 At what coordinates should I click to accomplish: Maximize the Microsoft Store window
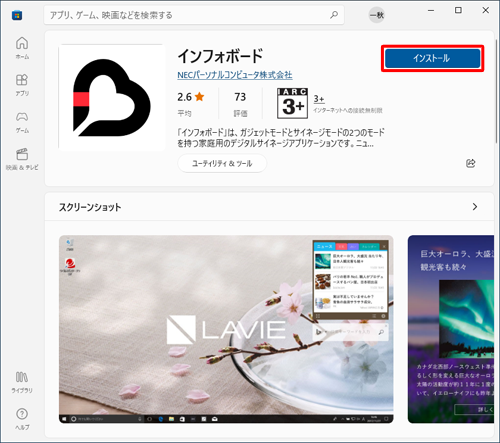pyautogui.click(x=458, y=10)
